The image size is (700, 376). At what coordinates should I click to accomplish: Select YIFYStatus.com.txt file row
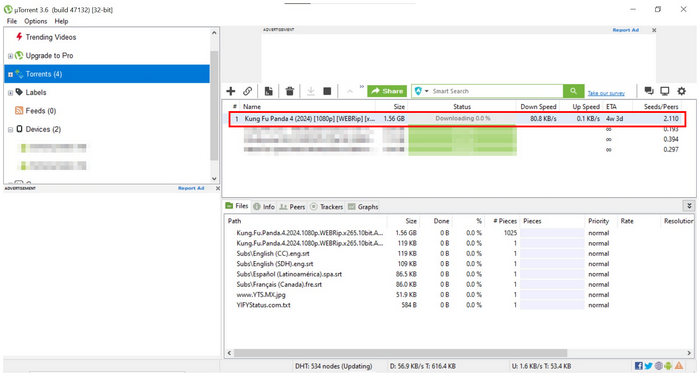coord(458,305)
